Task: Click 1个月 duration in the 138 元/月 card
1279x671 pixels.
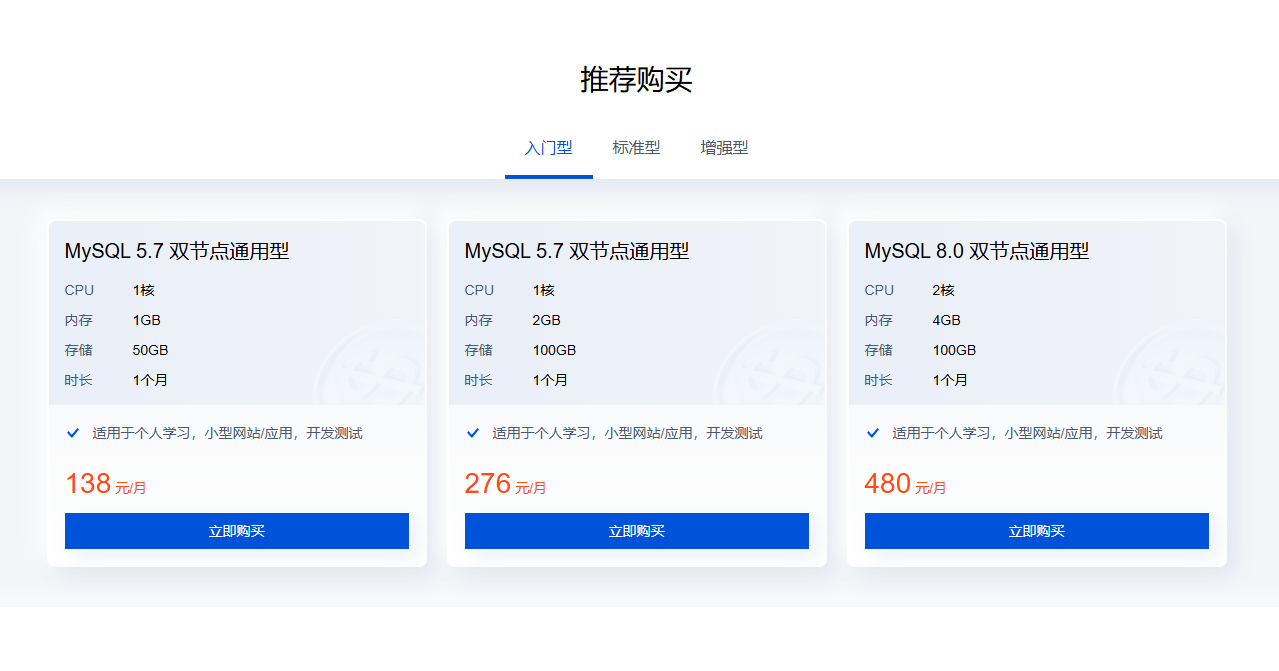Action: 151,380
